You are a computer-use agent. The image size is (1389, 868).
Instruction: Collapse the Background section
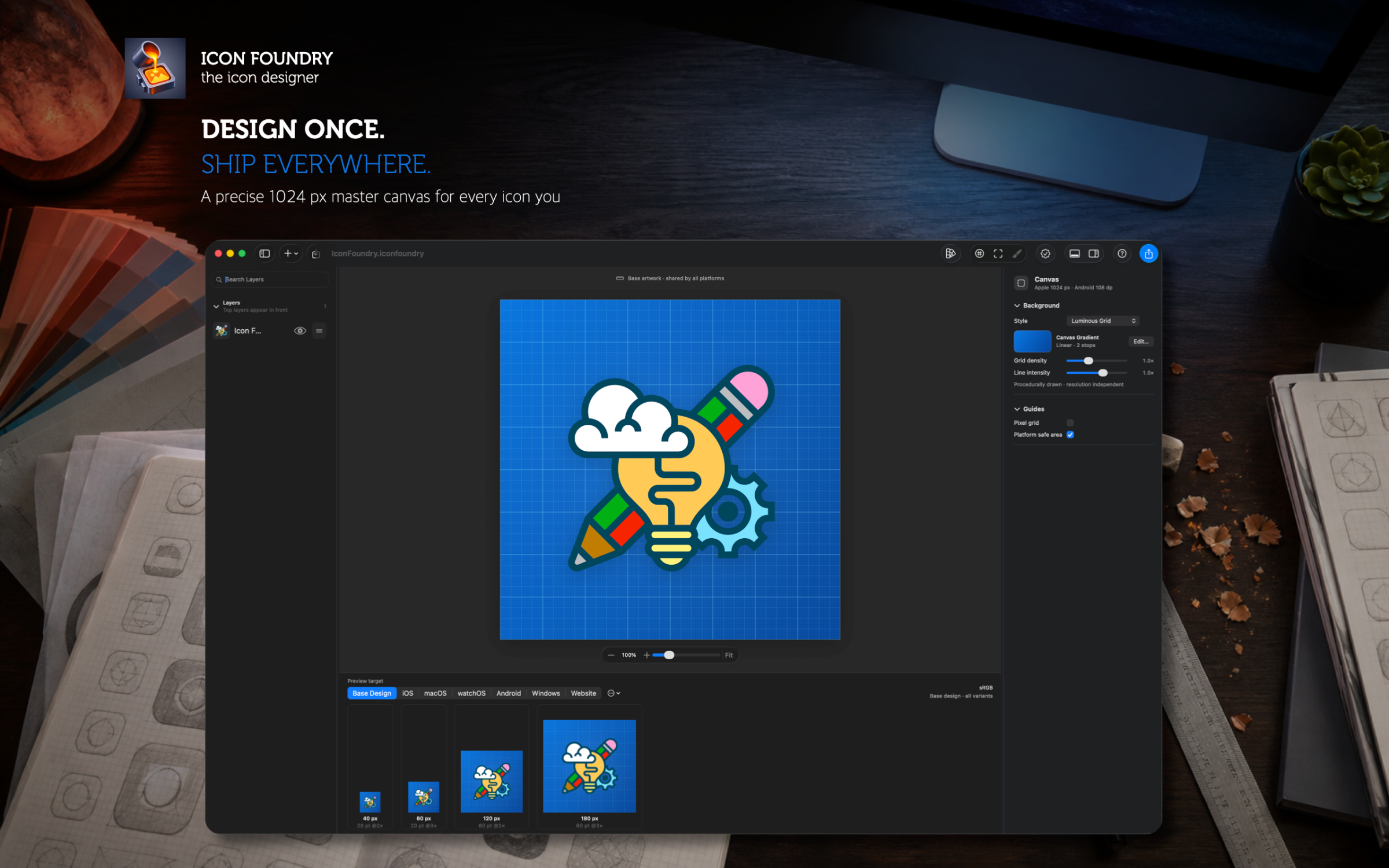[1017, 306]
